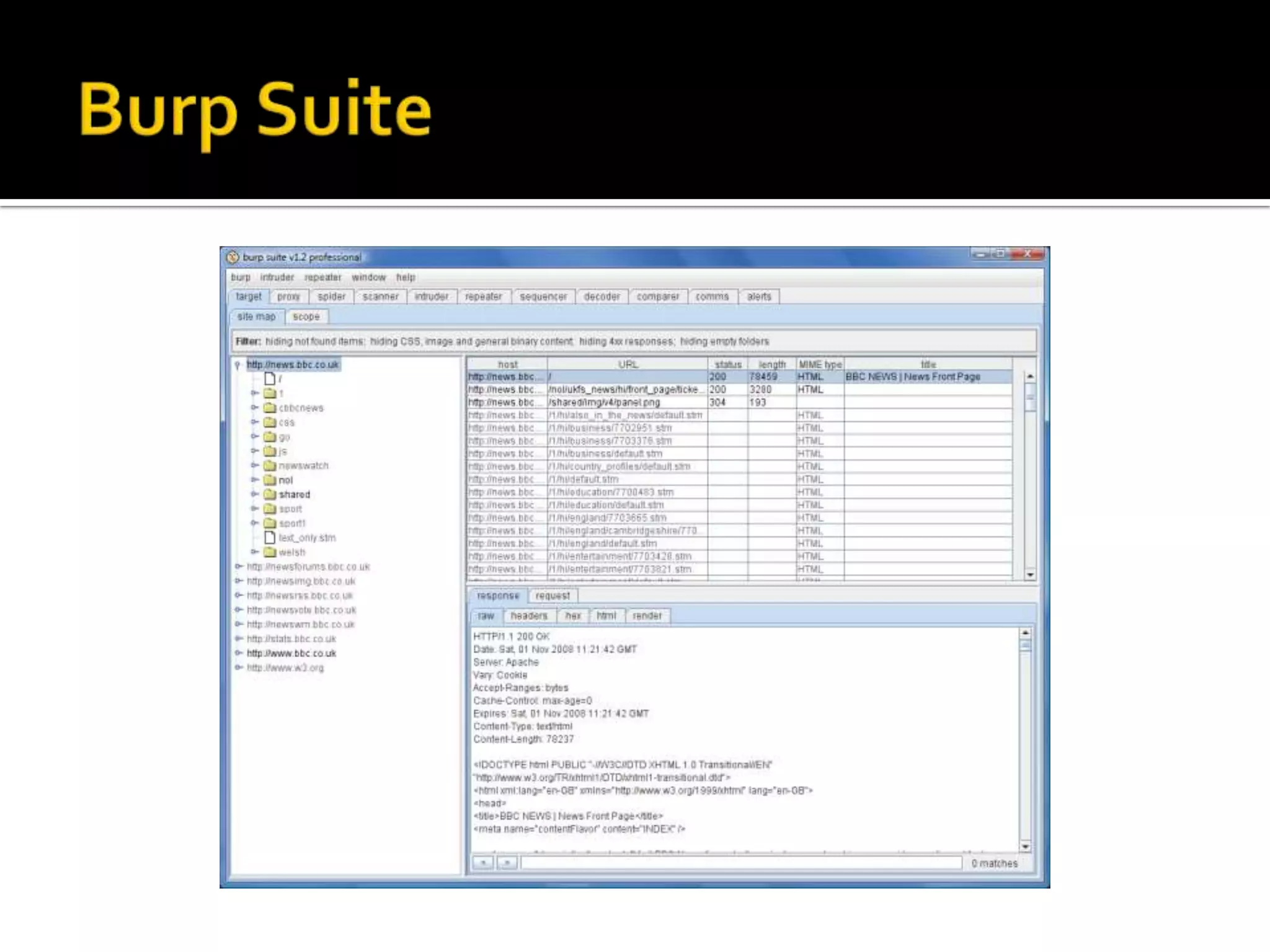
Task: Open the intruder menu in menu bar
Action: point(277,278)
